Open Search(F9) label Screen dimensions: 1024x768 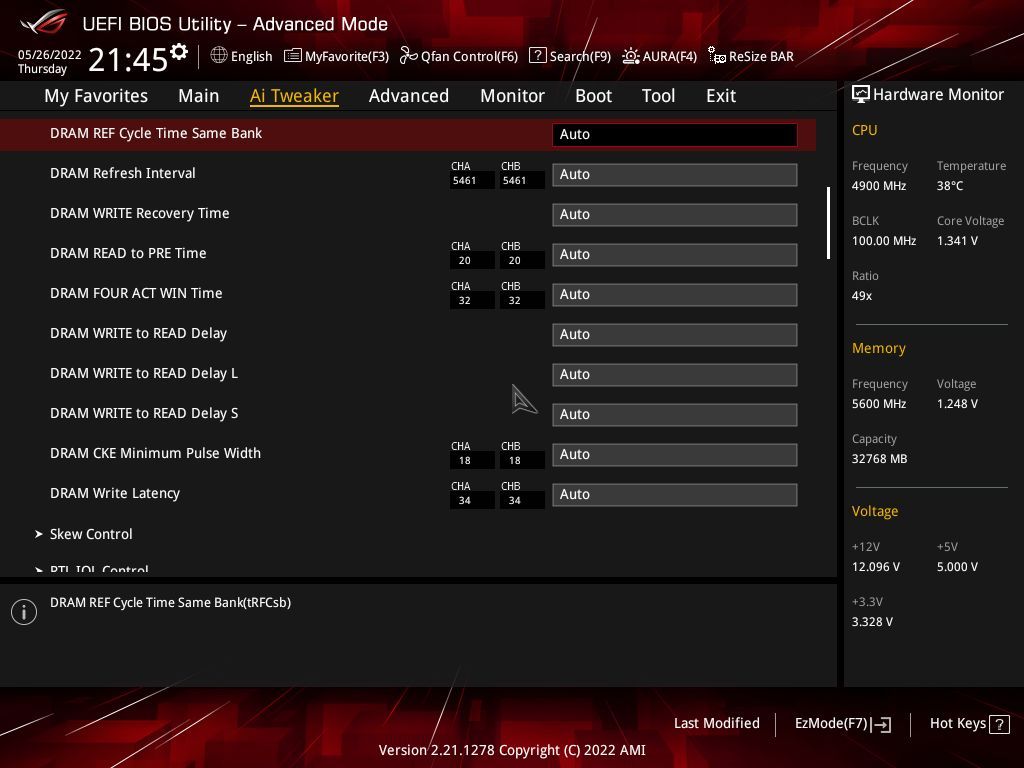581,56
